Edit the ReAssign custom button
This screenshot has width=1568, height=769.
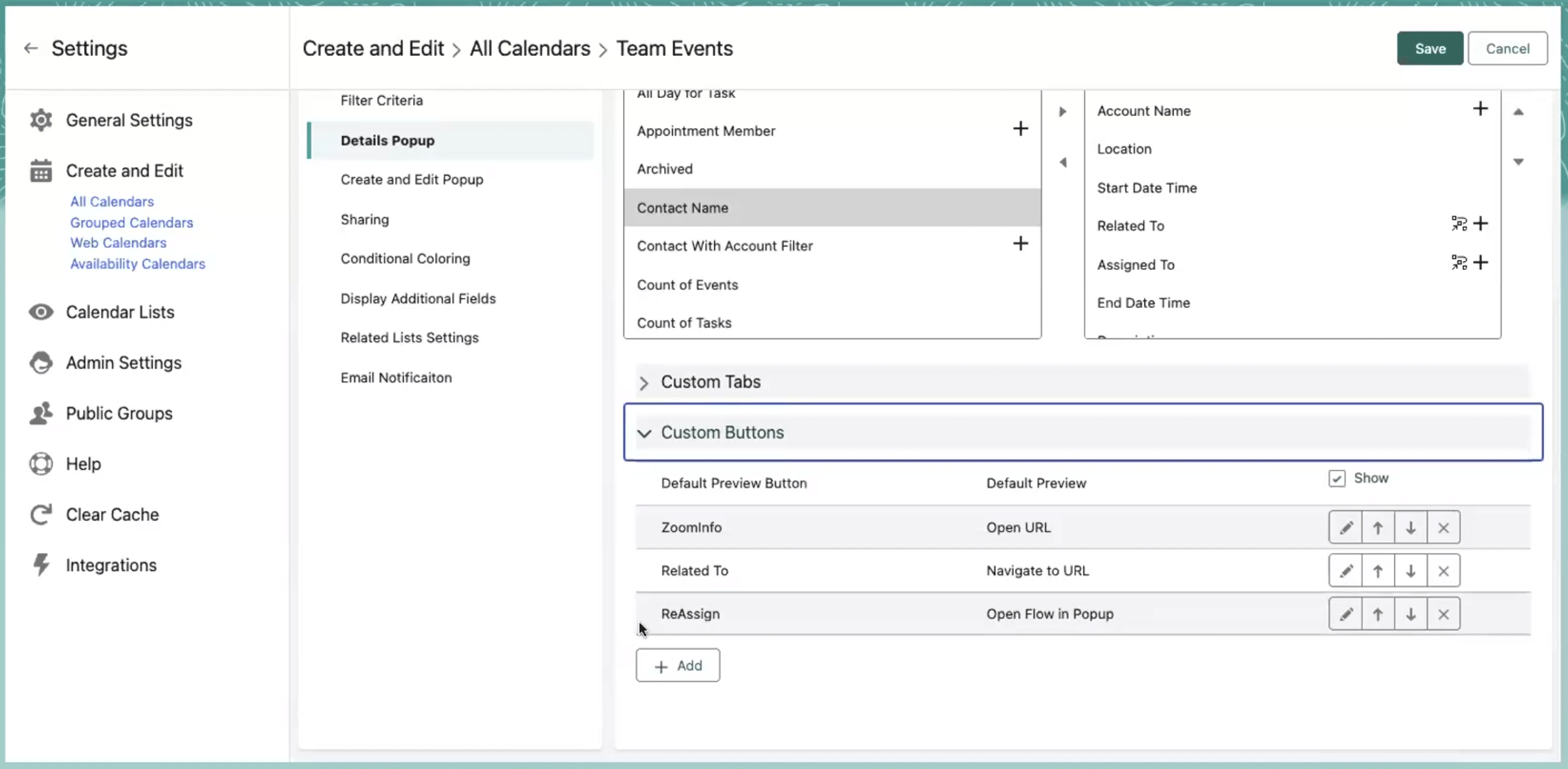[x=1346, y=614]
